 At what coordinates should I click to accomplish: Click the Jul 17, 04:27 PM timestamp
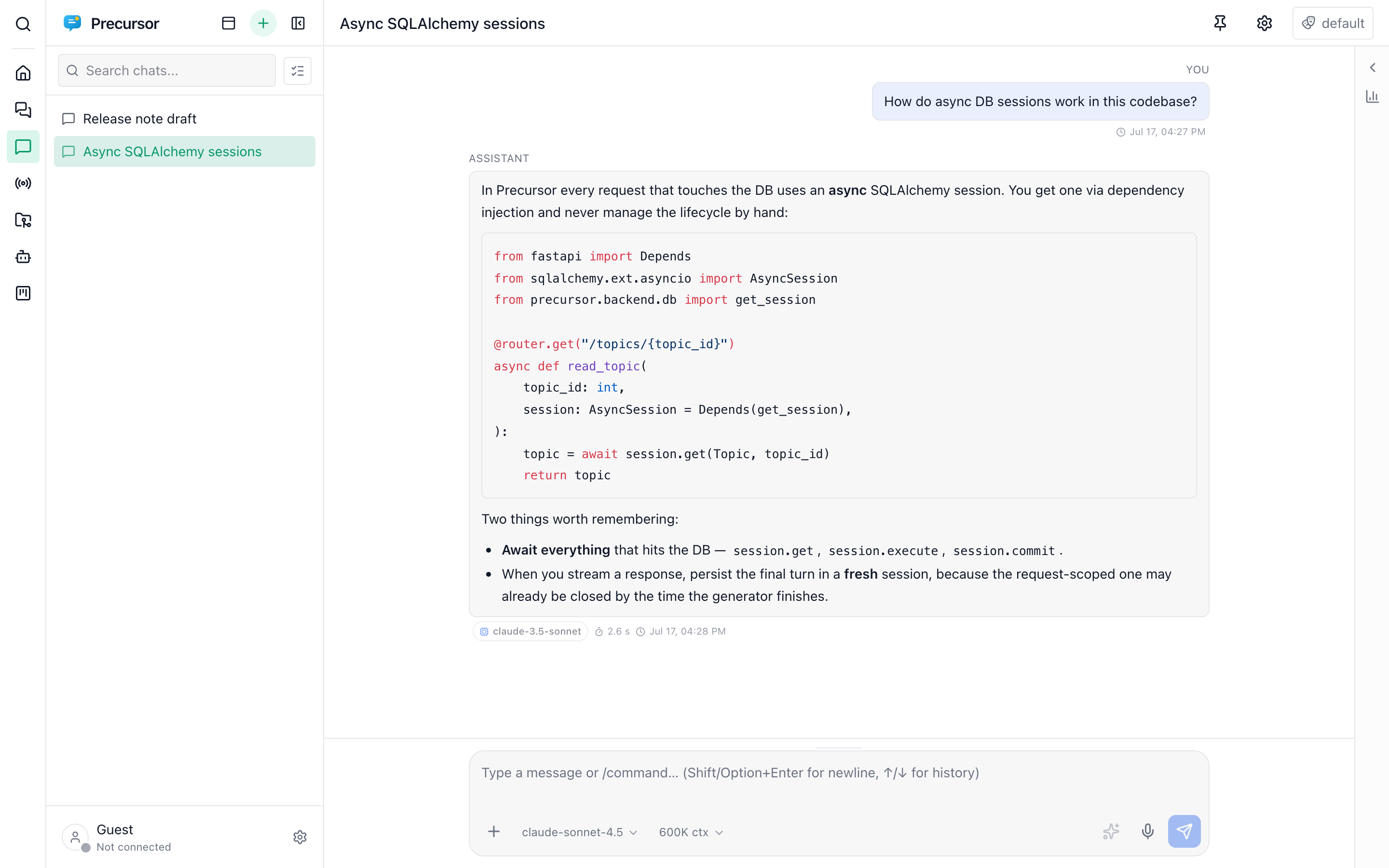(x=1167, y=132)
